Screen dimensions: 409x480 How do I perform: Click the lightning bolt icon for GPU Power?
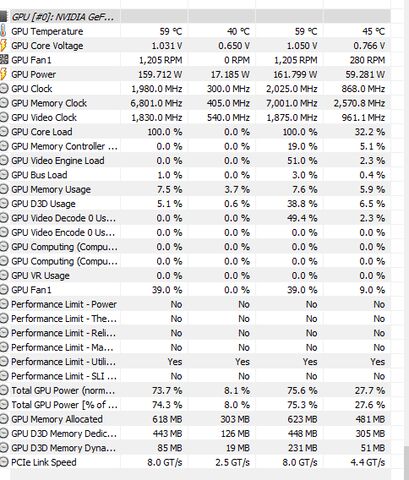tap(3, 74)
